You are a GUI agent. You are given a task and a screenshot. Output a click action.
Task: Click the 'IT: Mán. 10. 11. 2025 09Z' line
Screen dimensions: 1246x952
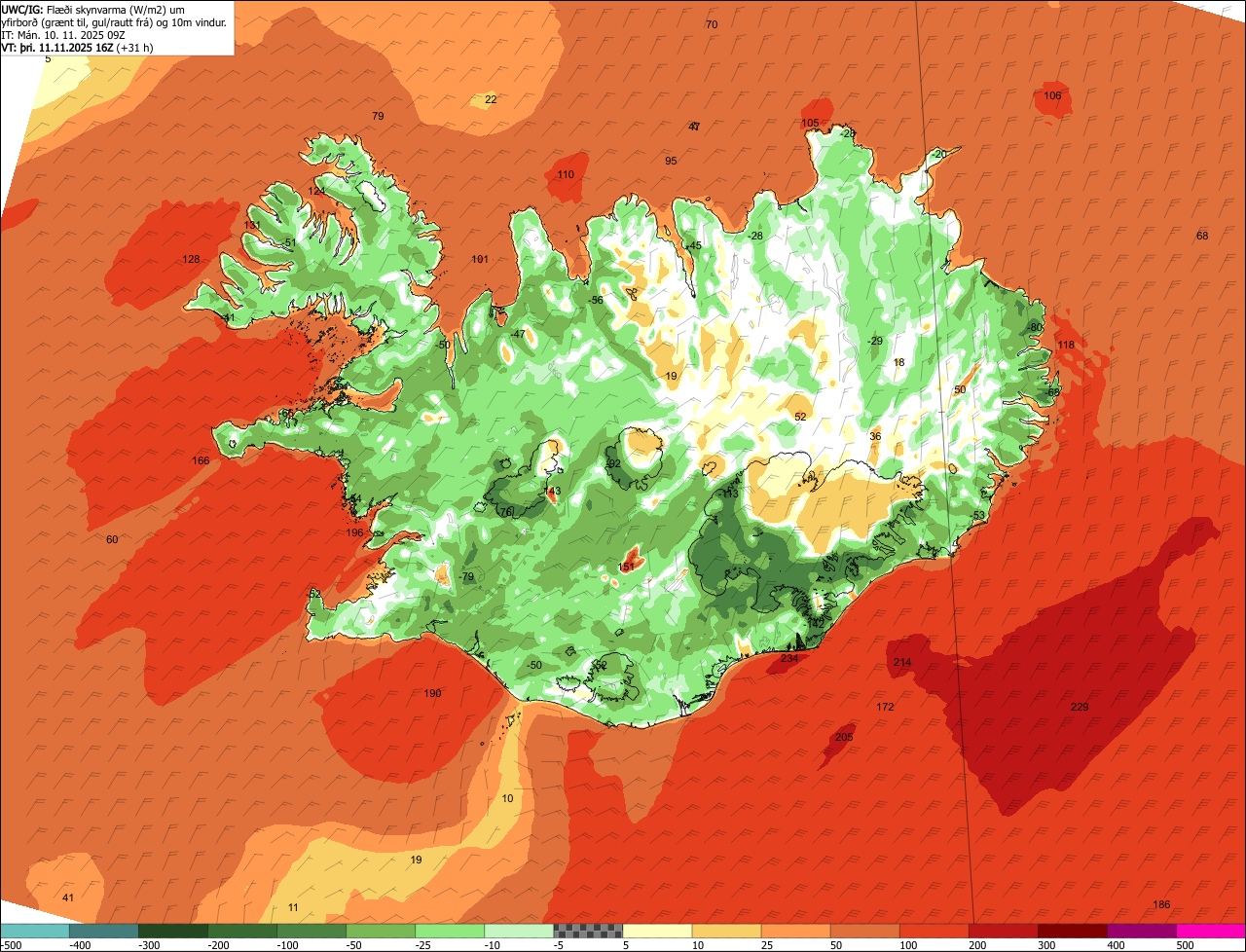(x=61, y=34)
